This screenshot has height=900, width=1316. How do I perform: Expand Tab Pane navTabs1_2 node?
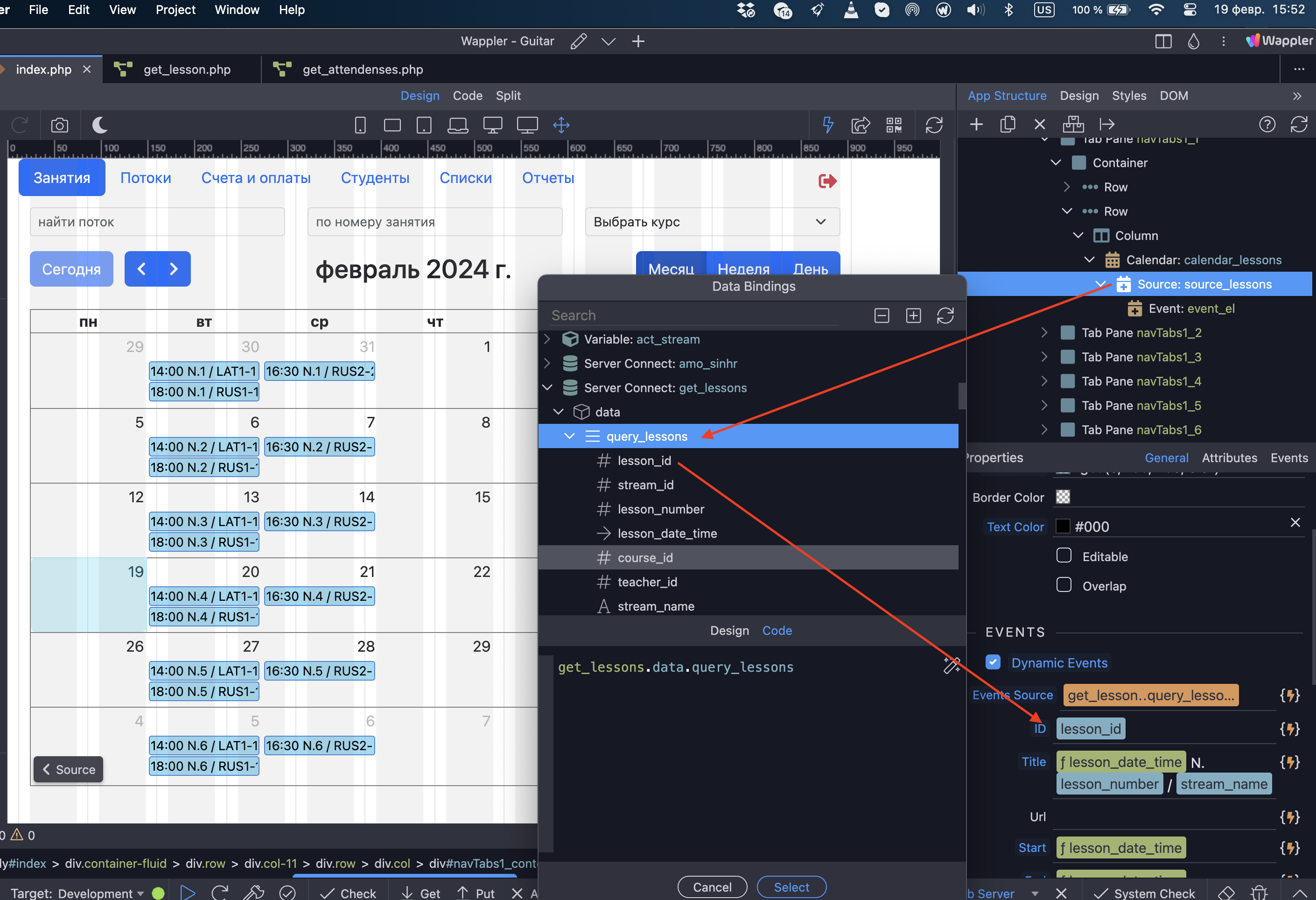pyautogui.click(x=1044, y=333)
